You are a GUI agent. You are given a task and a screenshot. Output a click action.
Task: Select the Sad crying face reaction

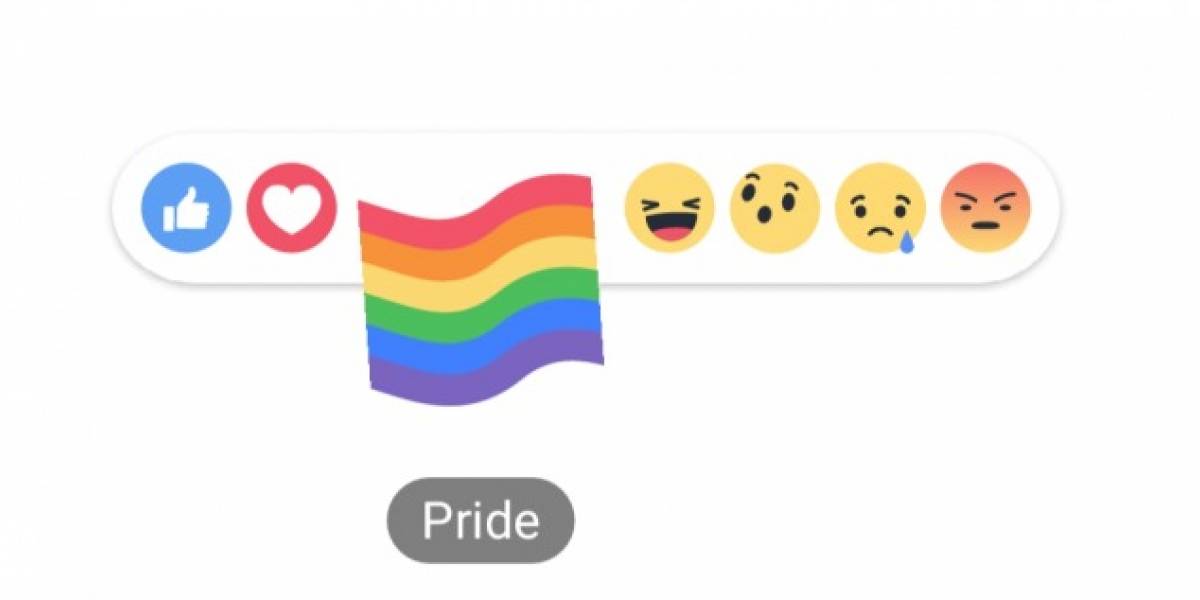click(880, 209)
